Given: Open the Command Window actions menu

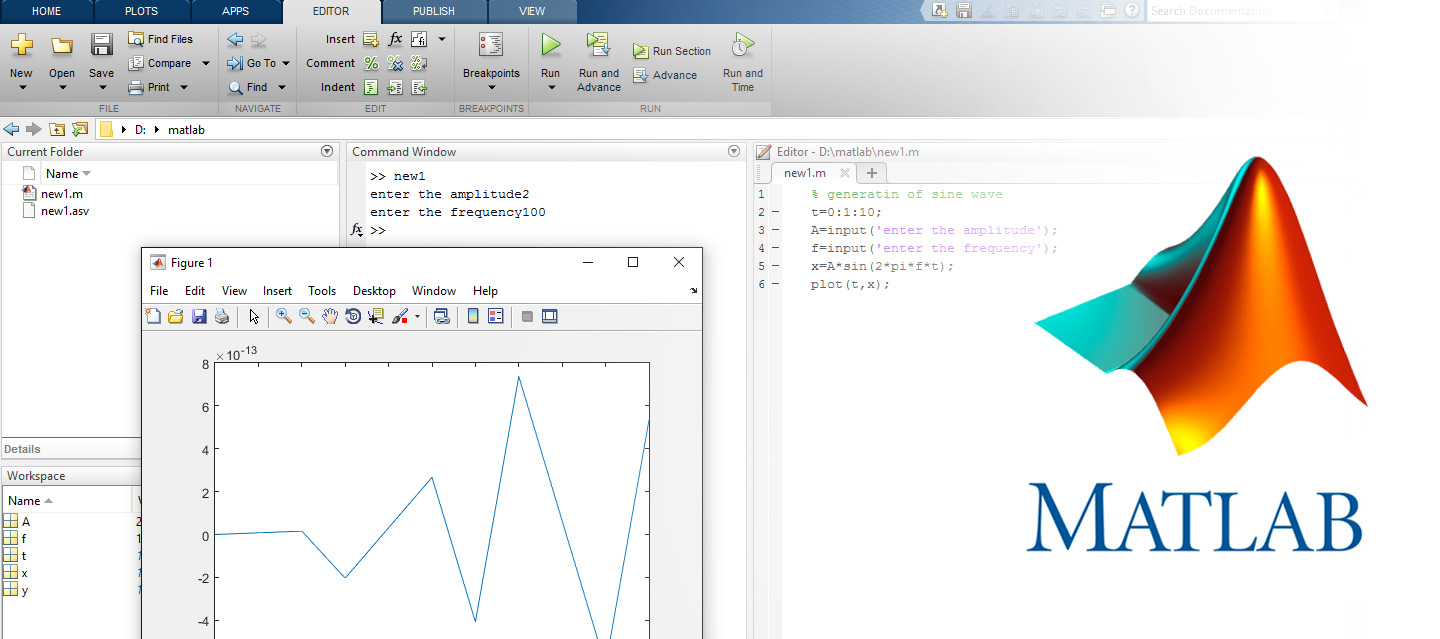Looking at the screenshot, I should [x=734, y=152].
